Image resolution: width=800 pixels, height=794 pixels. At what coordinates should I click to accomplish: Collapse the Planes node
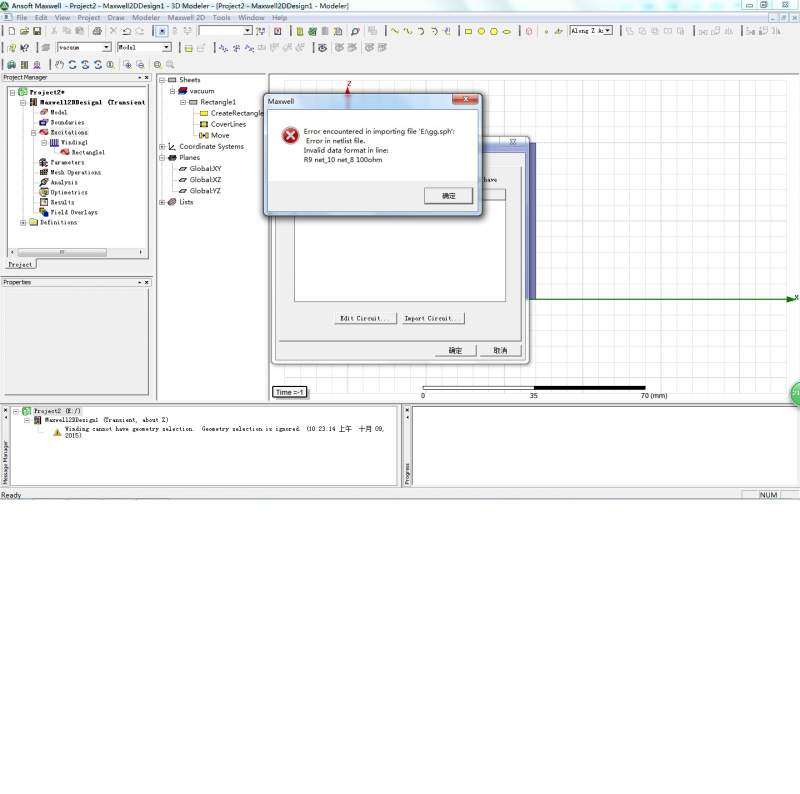click(x=162, y=158)
